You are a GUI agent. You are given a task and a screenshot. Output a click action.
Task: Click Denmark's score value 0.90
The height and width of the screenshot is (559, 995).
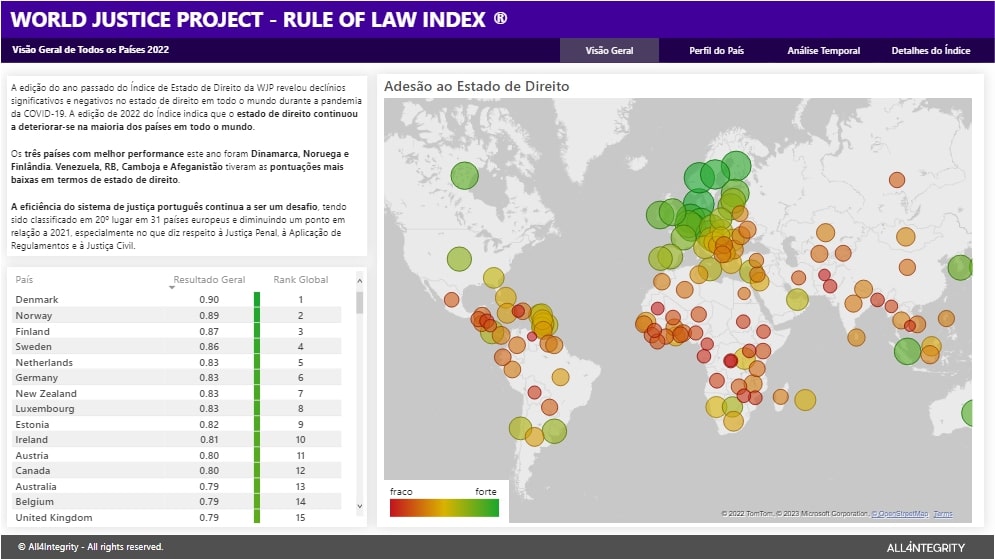[209, 299]
